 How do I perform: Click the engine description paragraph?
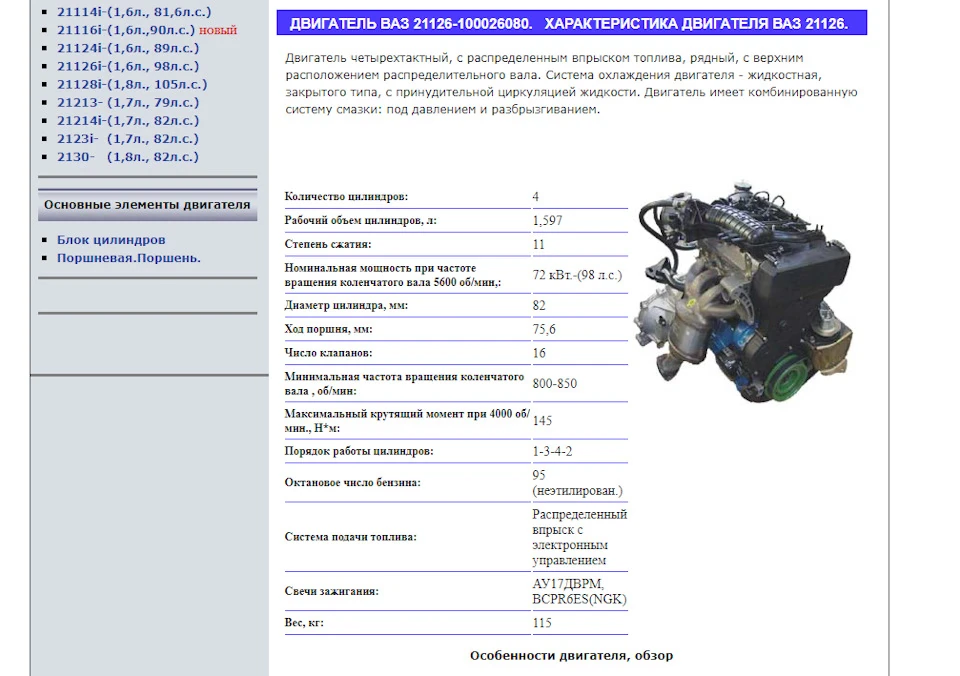[571, 84]
